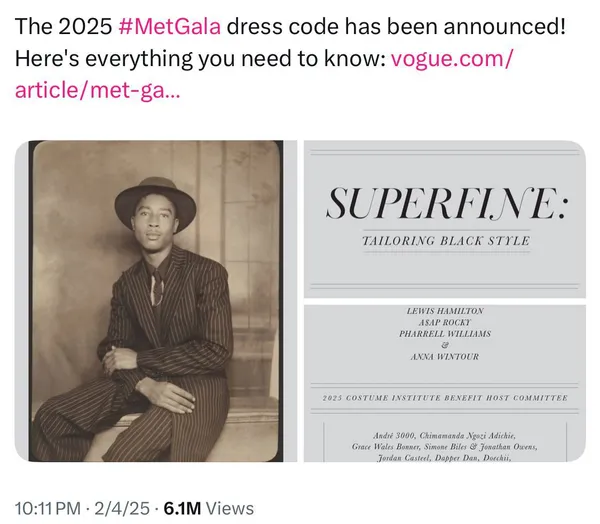Viewport: 600px width, 524px height.
Task: Click the man's tie in the photo
Action: click(157, 287)
